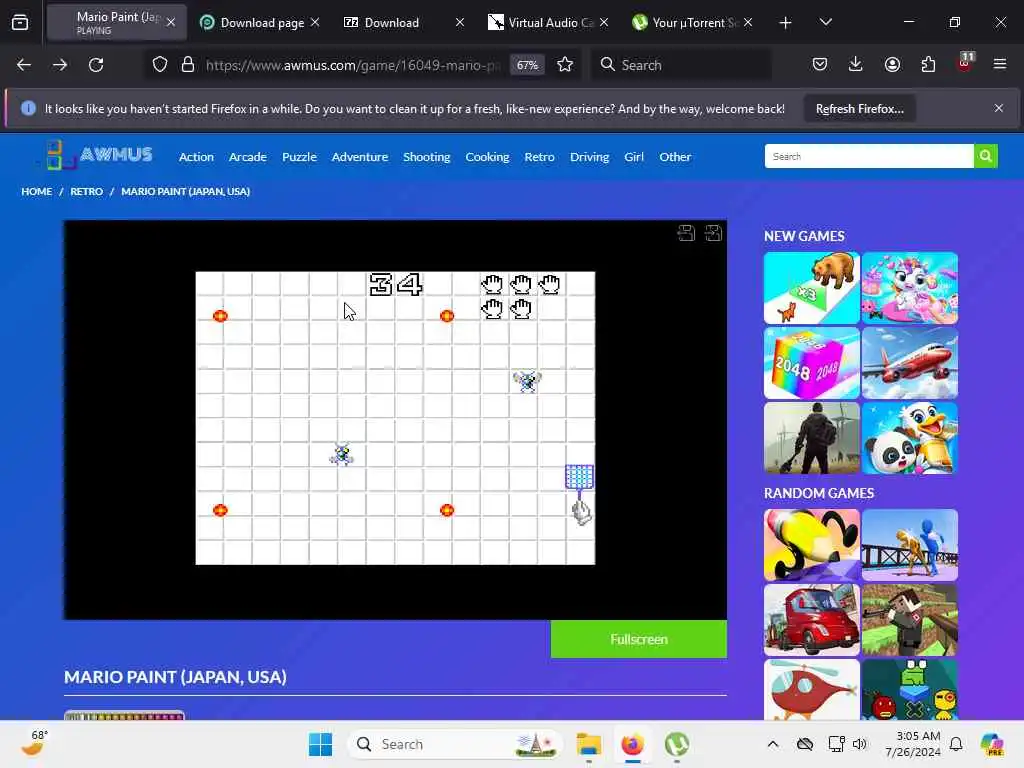Go back to previous page
The image size is (1024, 768).
[x=24, y=65]
